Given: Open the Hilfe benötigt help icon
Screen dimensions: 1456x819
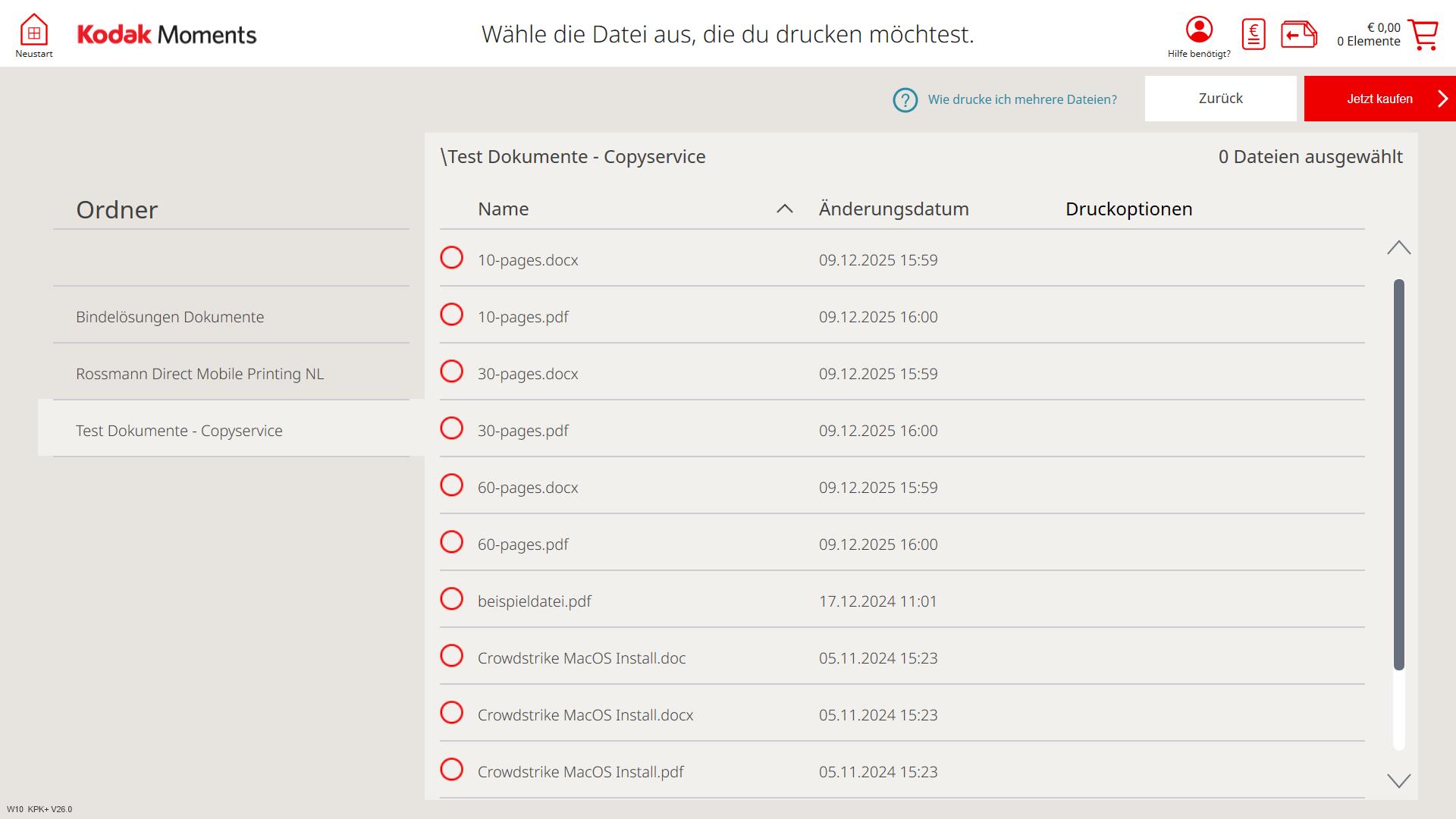Looking at the screenshot, I should click(1199, 30).
